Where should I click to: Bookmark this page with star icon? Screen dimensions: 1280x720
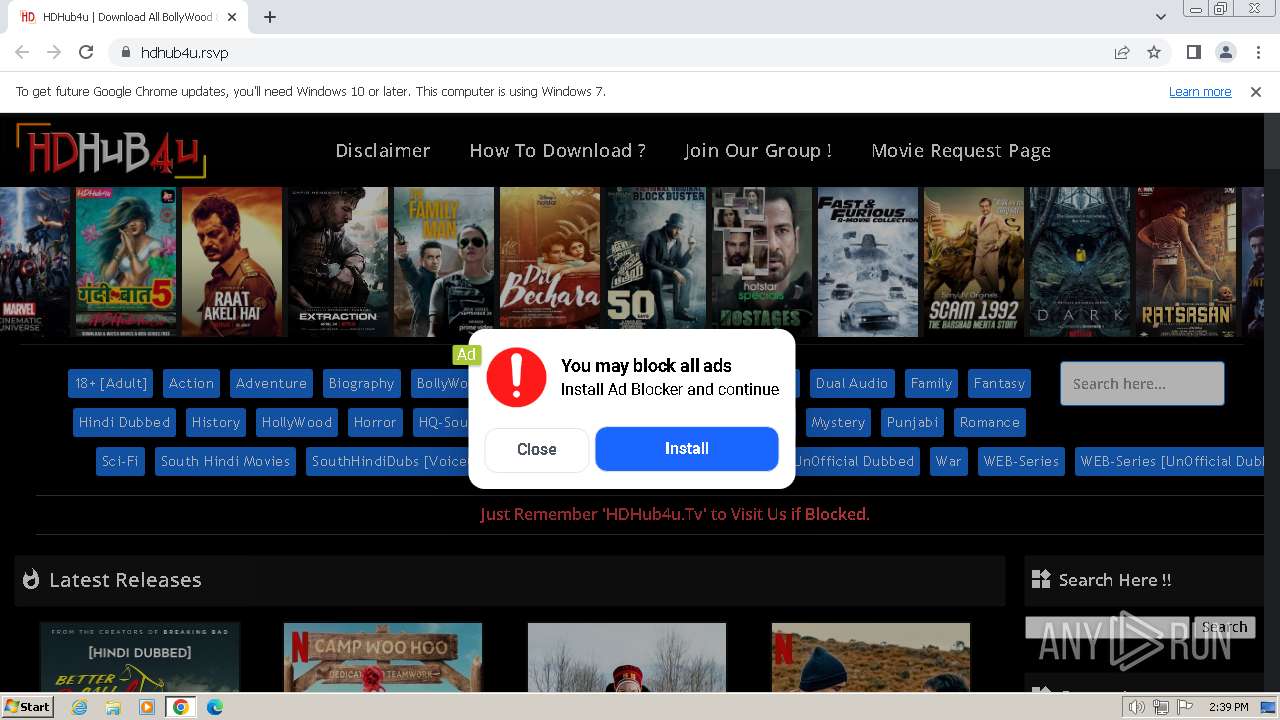[x=1154, y=52]
